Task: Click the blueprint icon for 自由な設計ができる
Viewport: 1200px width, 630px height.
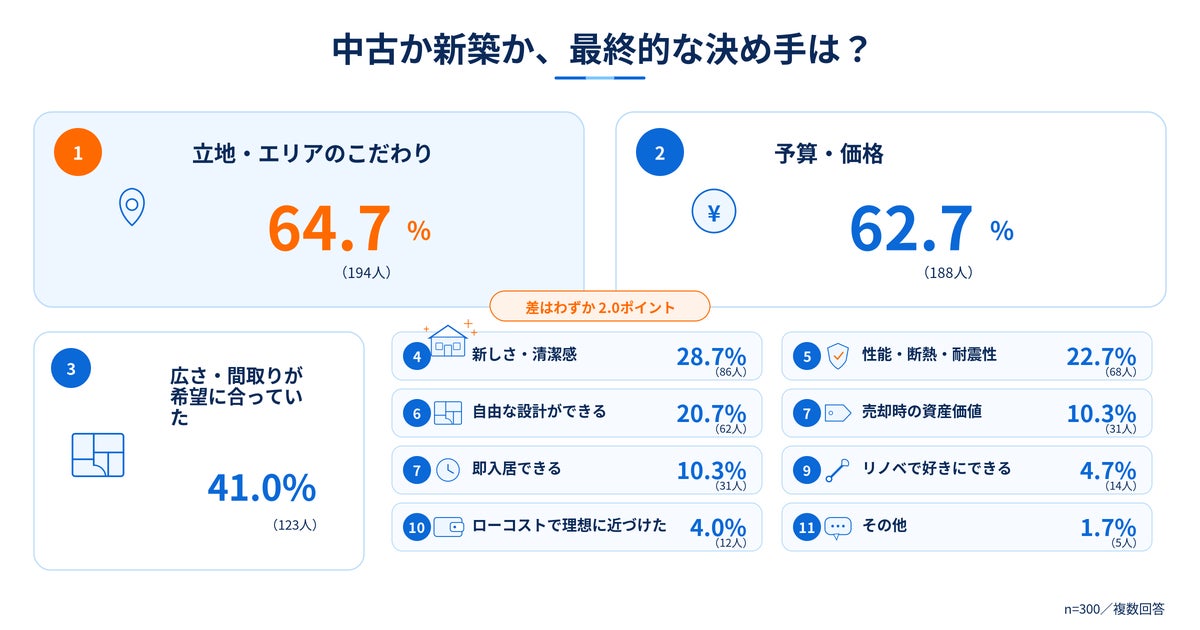Action: (x=447, y=413)
